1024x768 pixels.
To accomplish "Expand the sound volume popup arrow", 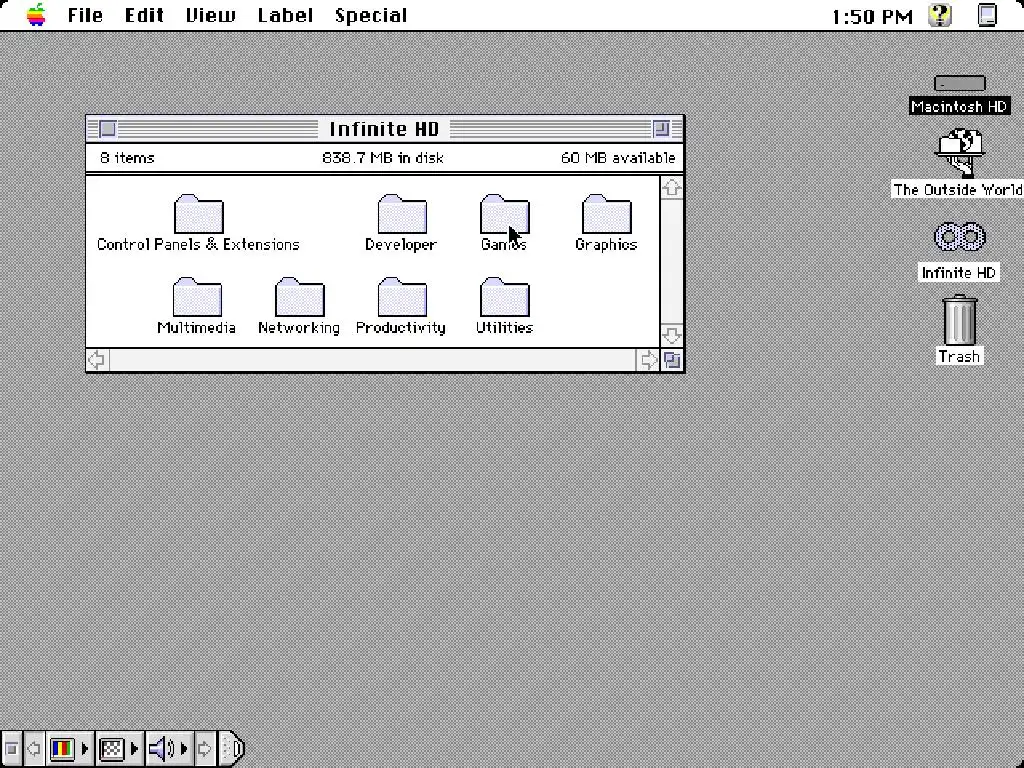I will point(184,748).
